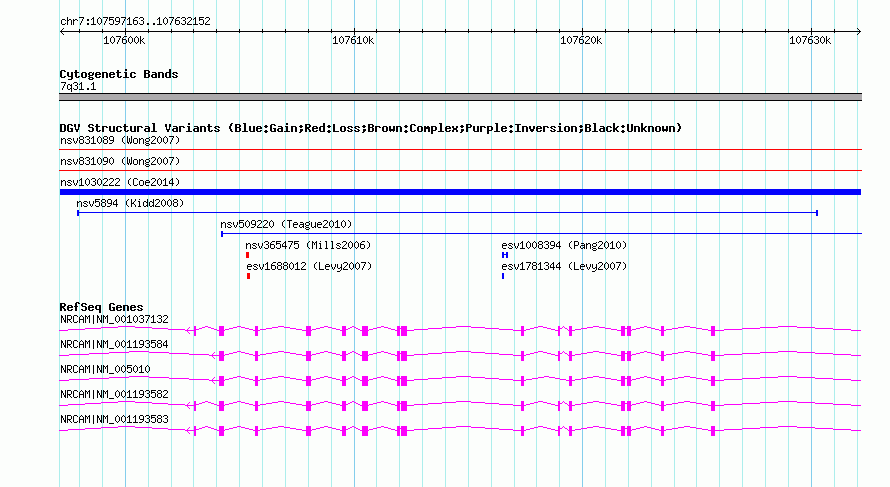The height and width of the screenshot is (487, 890).
Task: Click the gray 7q31.1 cytogenetic band bar
Action: 460,97
